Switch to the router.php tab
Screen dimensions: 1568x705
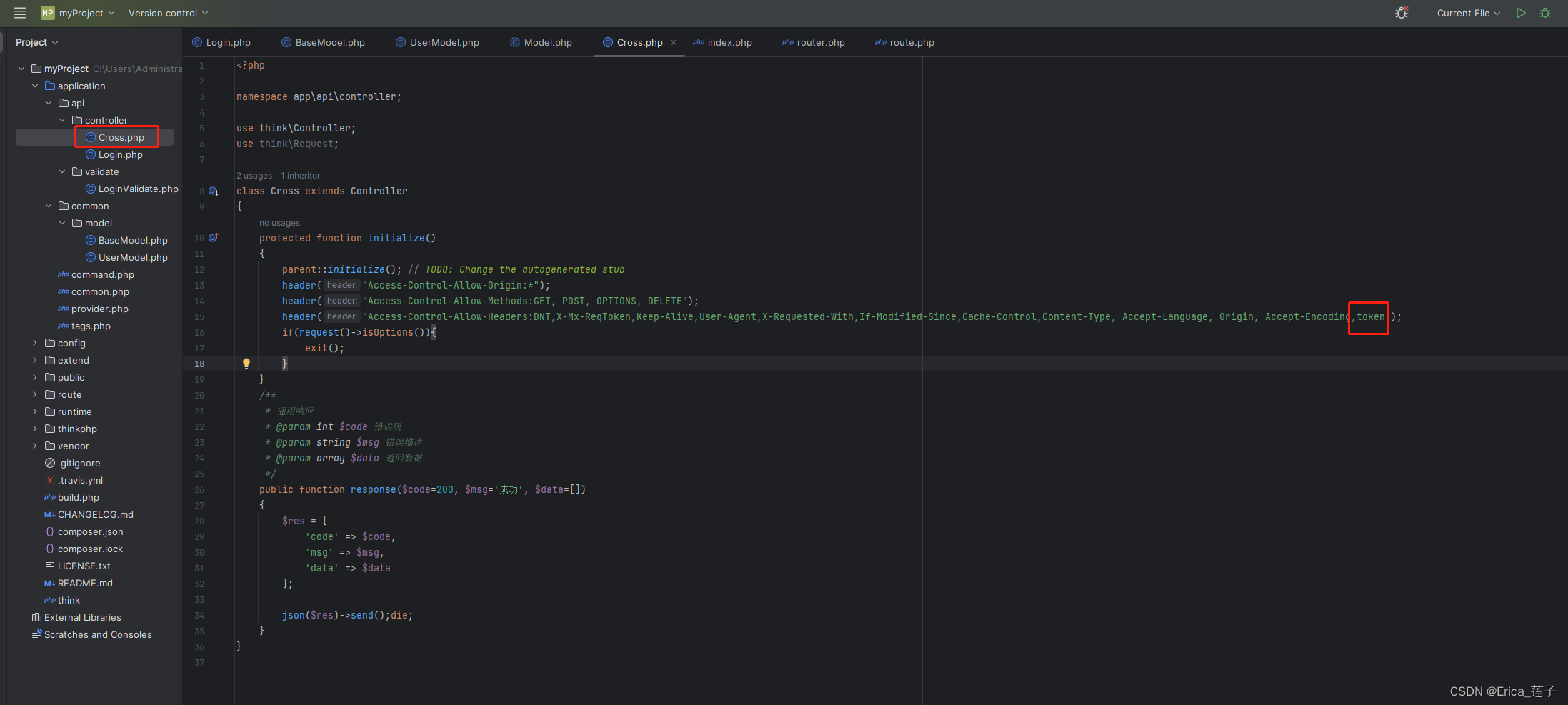820,42
